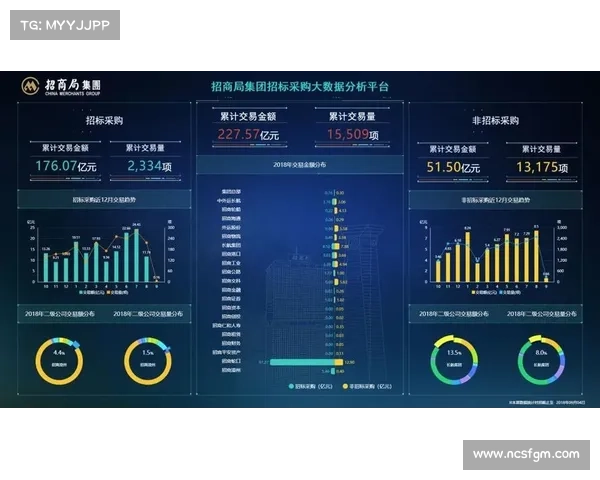The width and height of the screenshot is (600, 480).
Task: Click the 13.5% green donut chart
Action: [x=454, y=360]
